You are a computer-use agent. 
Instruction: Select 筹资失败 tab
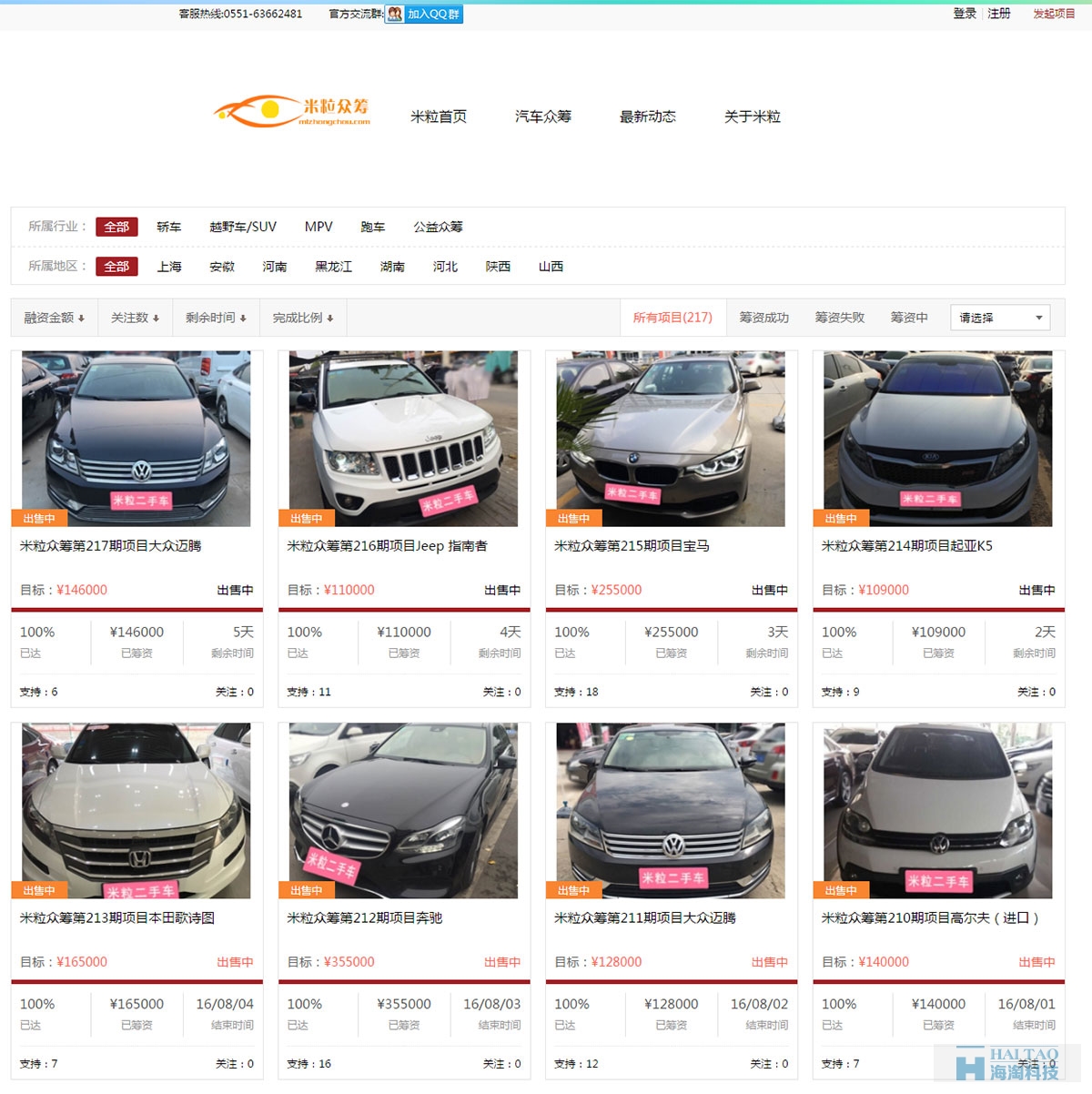(x=840, y=318)
